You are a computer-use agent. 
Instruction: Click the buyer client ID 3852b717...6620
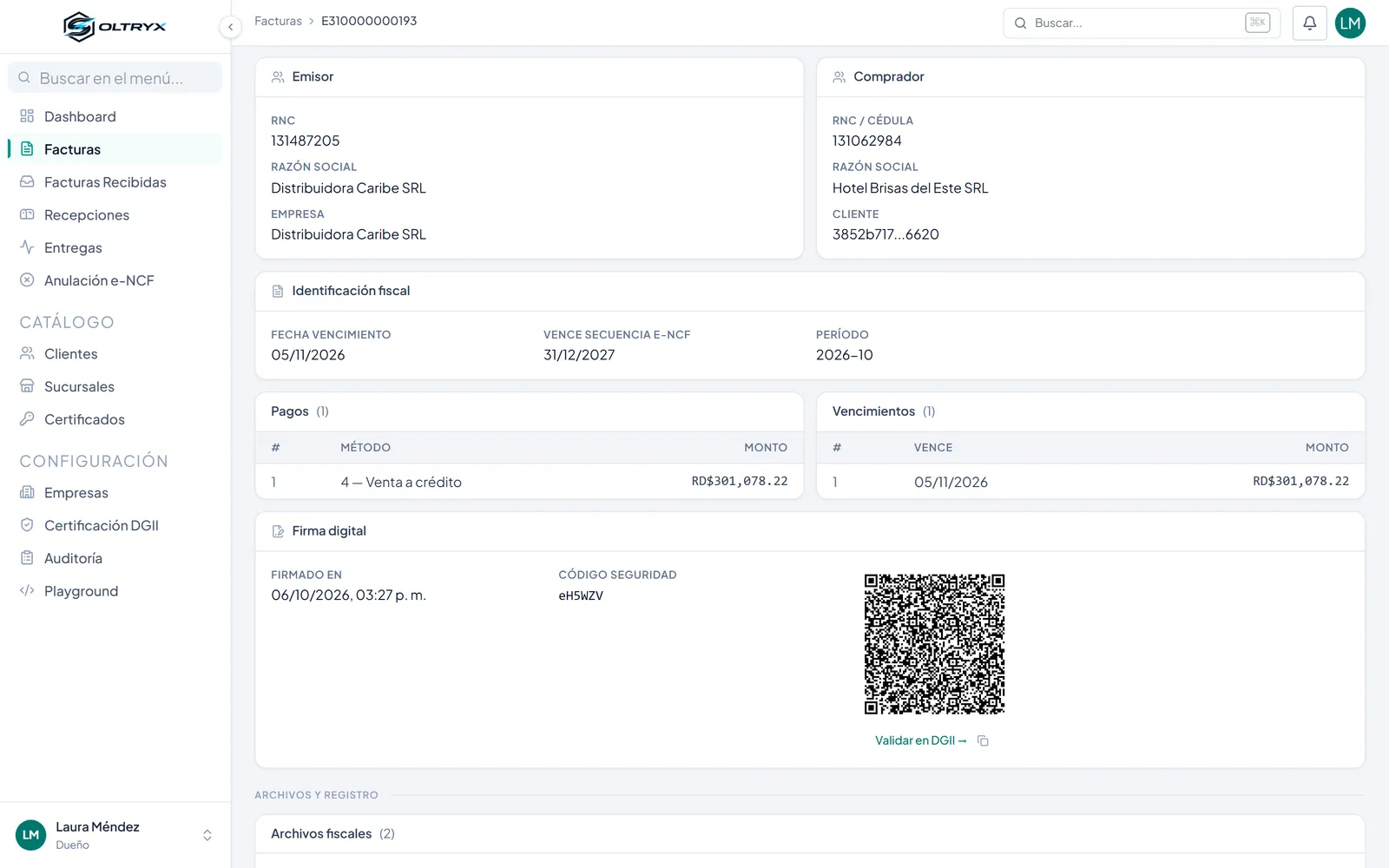coord(885,234)
